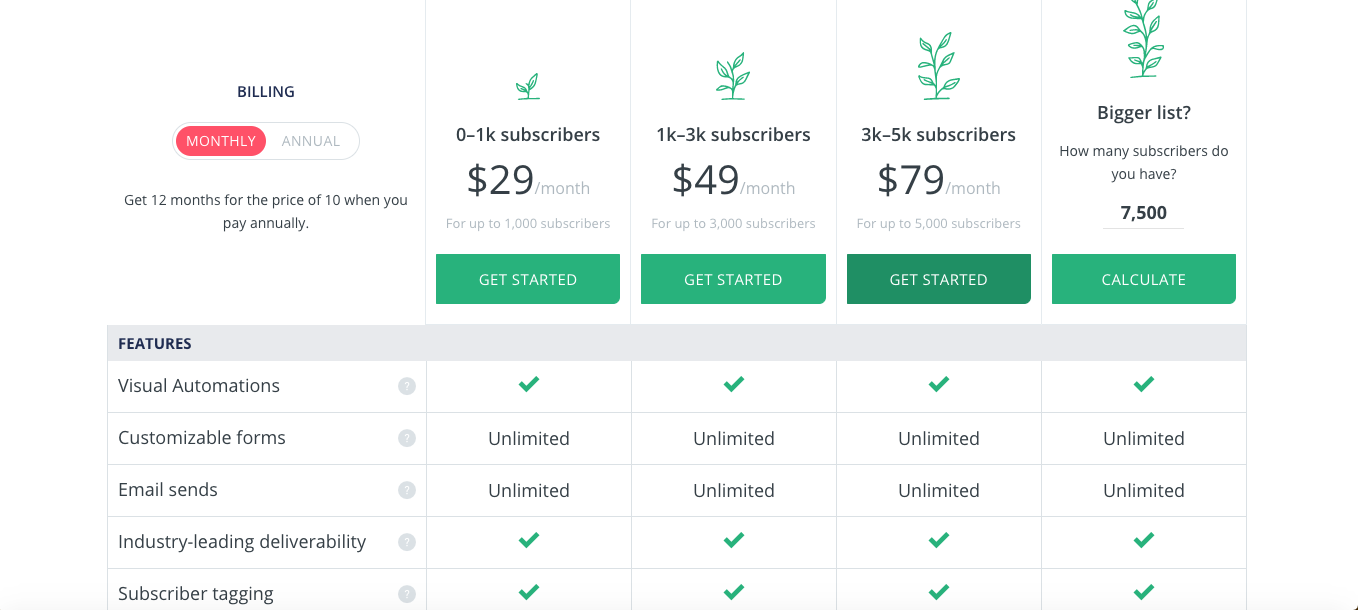
Task: Click the Visual Automations feature label
Action: click(199, 386)
